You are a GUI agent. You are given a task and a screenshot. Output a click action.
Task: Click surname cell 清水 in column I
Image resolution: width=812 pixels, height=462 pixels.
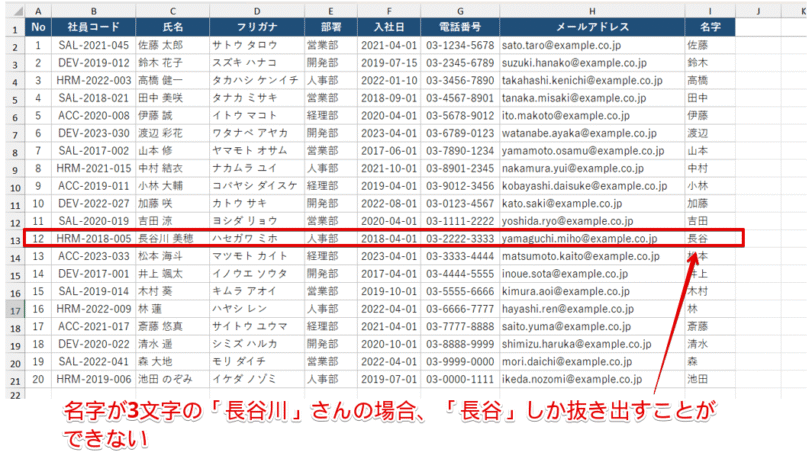tap(710, 344)
